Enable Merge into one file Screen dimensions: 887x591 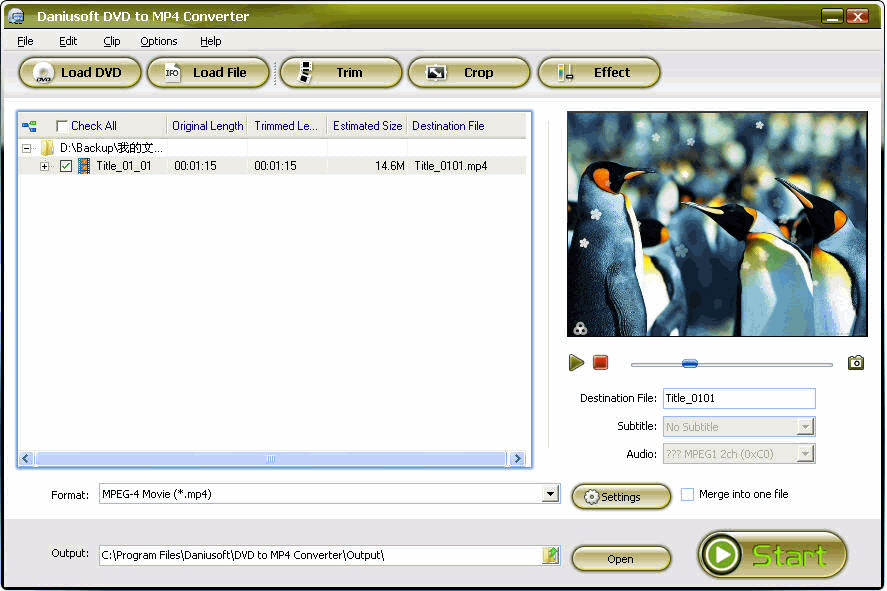(687, 494)
